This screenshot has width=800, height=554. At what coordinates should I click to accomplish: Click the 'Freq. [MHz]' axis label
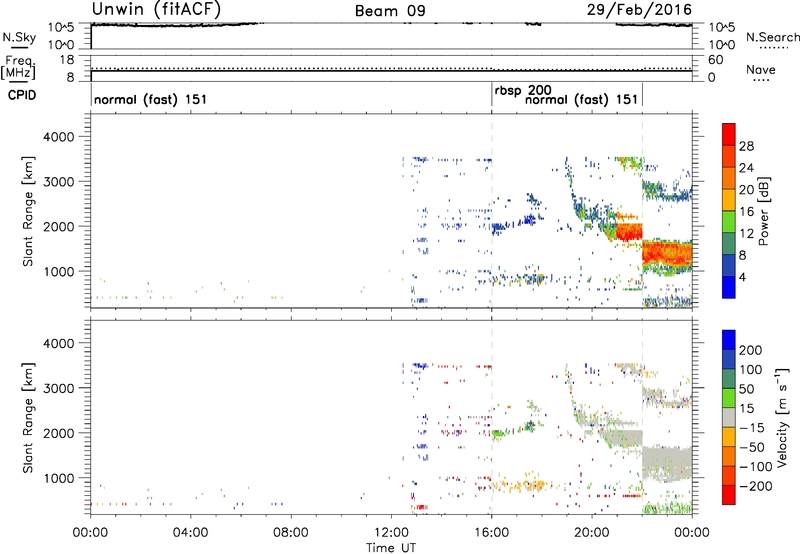click(19, 68)
